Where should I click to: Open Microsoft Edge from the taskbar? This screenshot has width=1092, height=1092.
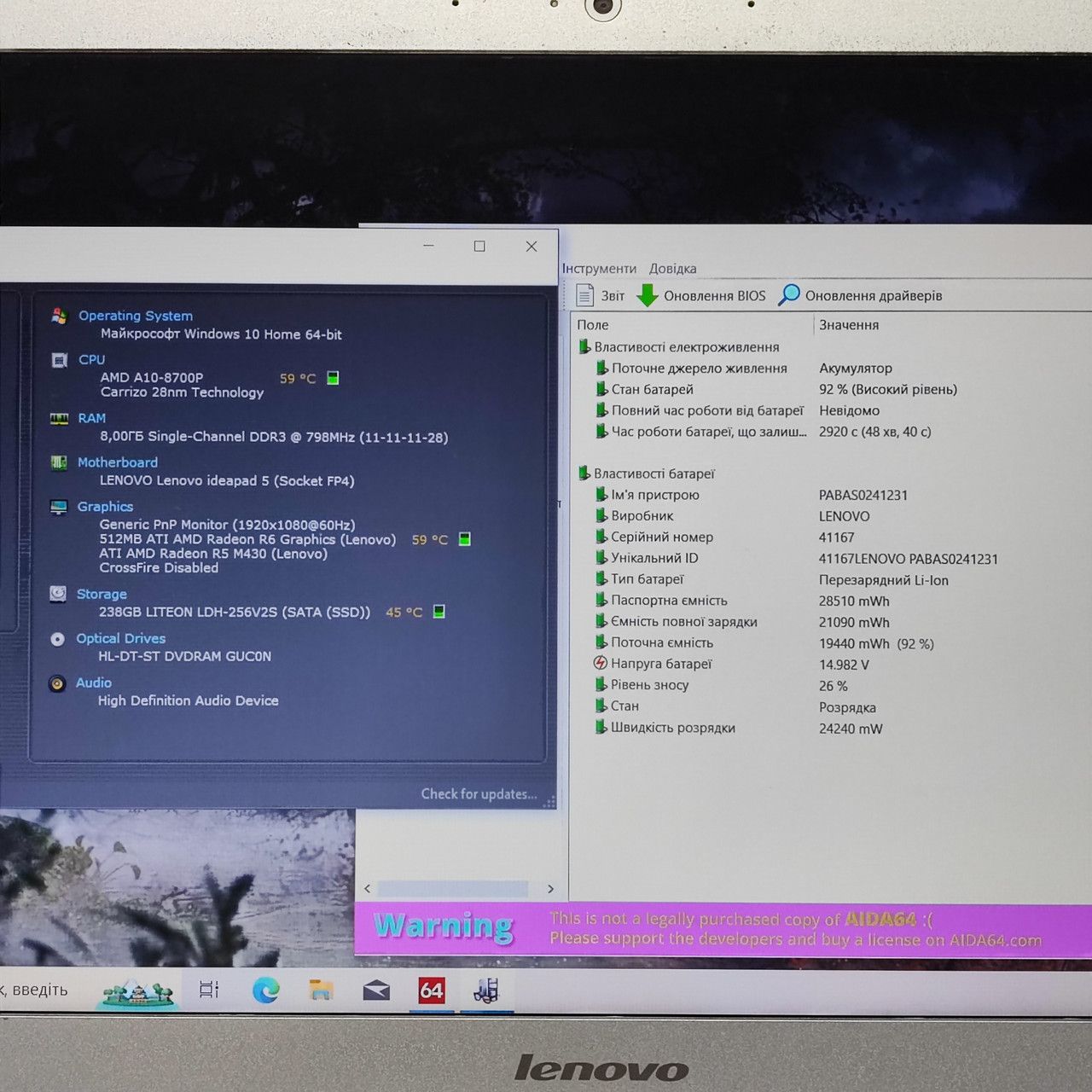pyautogui.click(x=266, y=990)
